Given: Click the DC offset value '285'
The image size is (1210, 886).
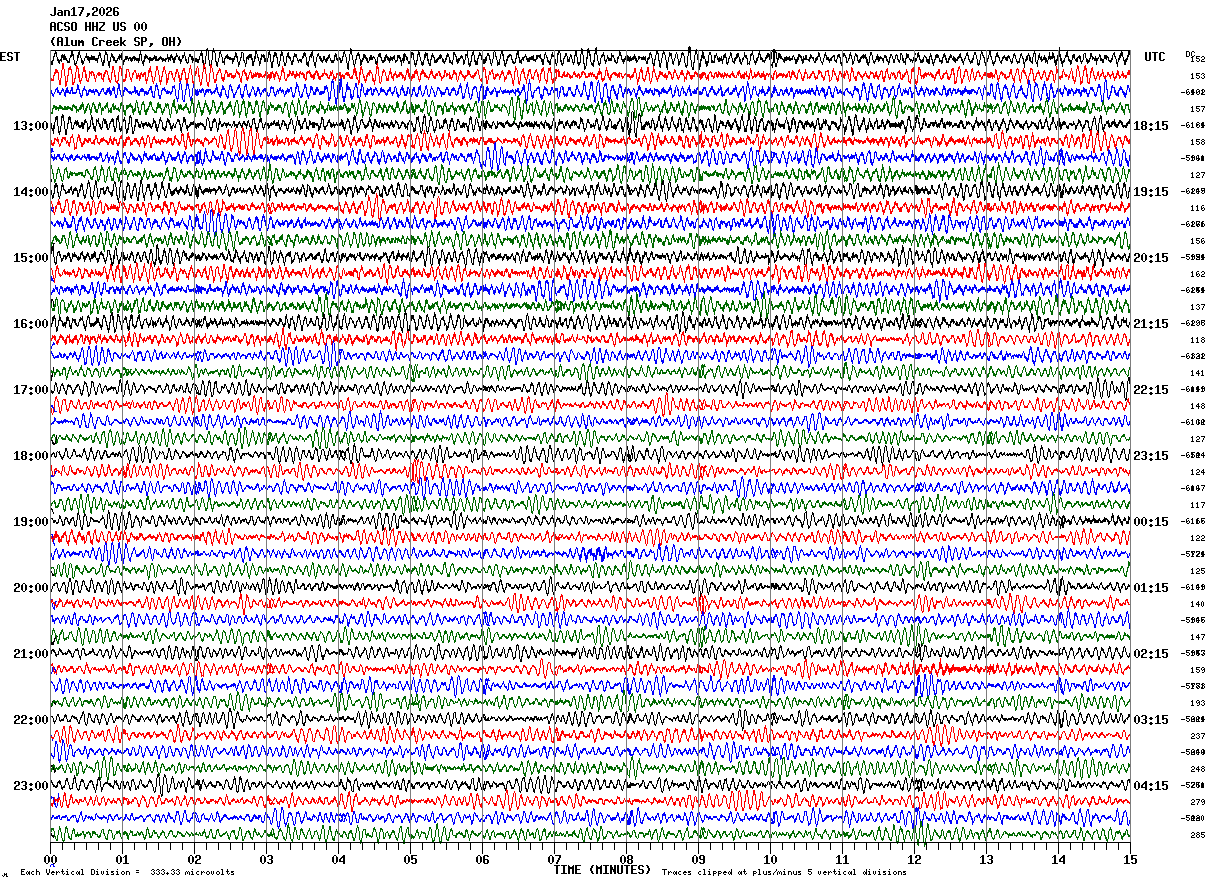Looking at the screenshot, I should [x=1197, y=835].
